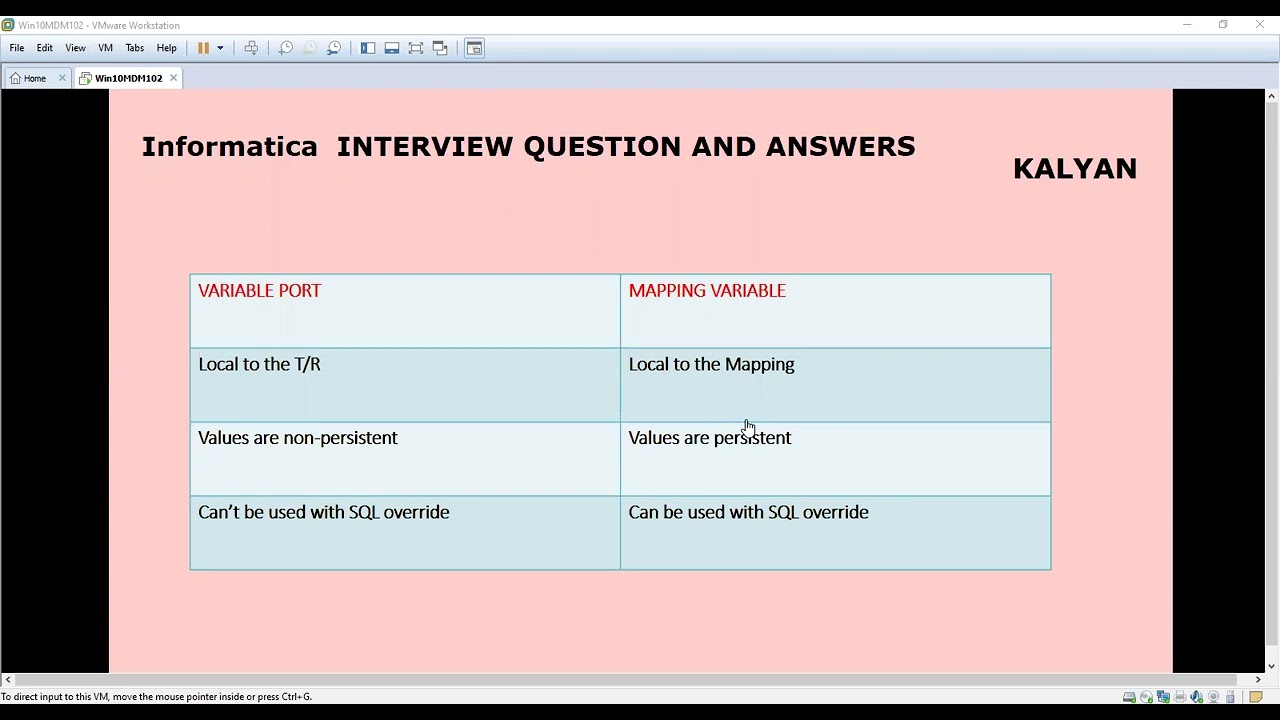Pause the virtual machine with the pause button
The image size is (1280, 720).
203,48
